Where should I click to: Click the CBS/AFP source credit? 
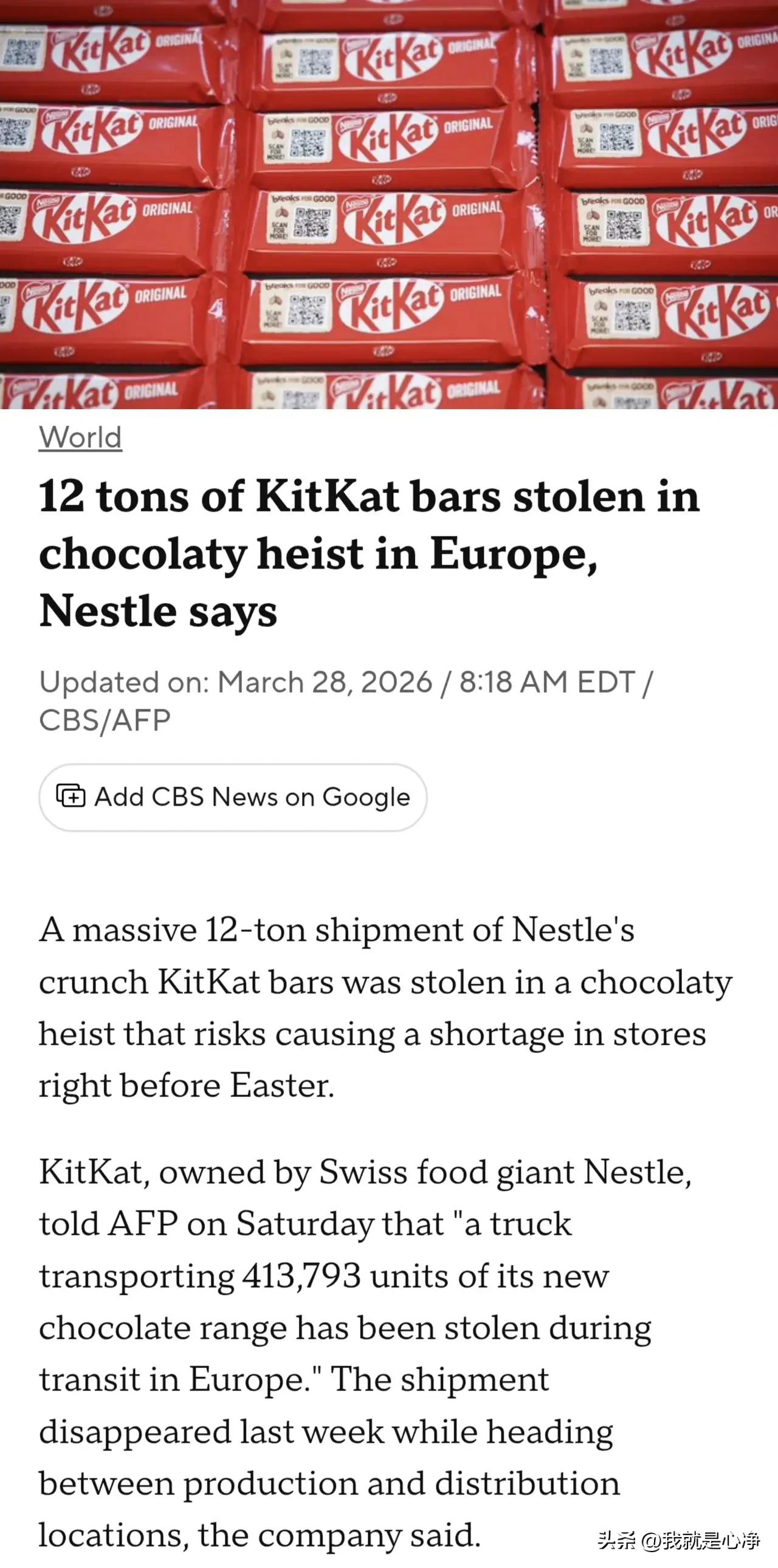105,720
